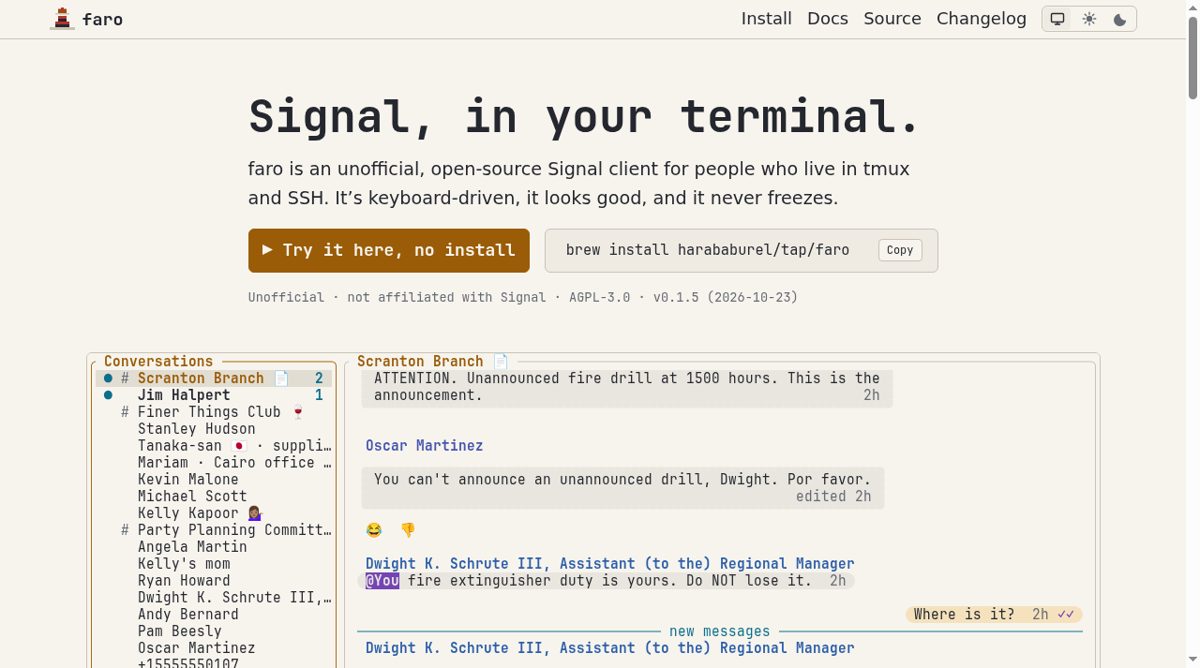Image resolution: width=1200 pixels, height=668 pixels.
Task: Open the Install page
Action: pos(766,19)
